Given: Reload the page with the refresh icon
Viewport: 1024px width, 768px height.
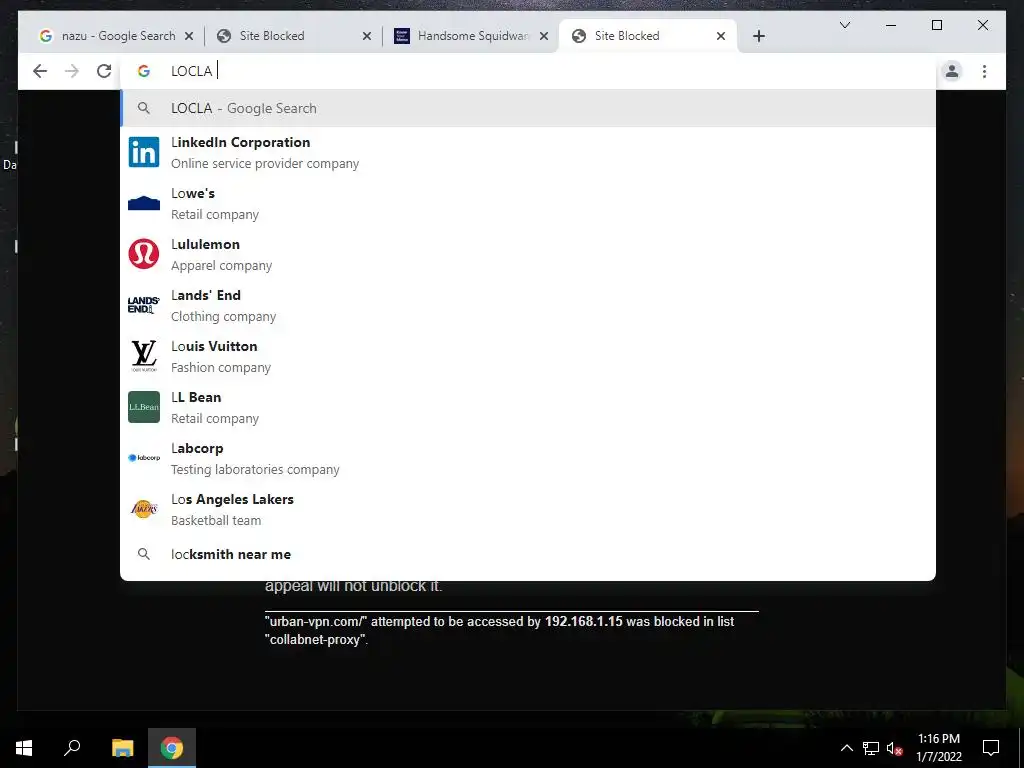Looking at the screenshot, I should tap(104, 71).
